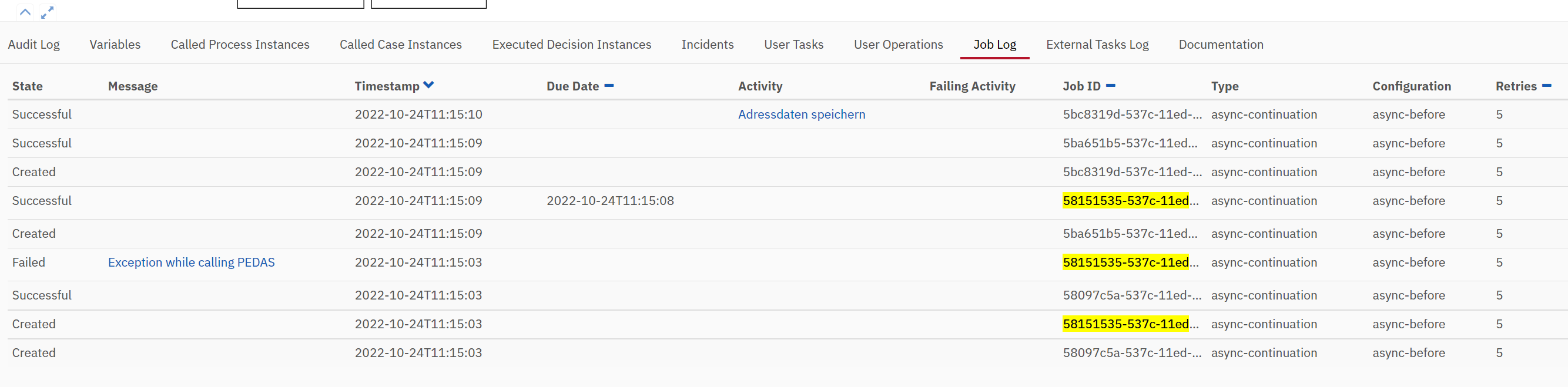
Task: Select the due date 2022-10-24T11:15:08 cell
Action: (610, 201)
